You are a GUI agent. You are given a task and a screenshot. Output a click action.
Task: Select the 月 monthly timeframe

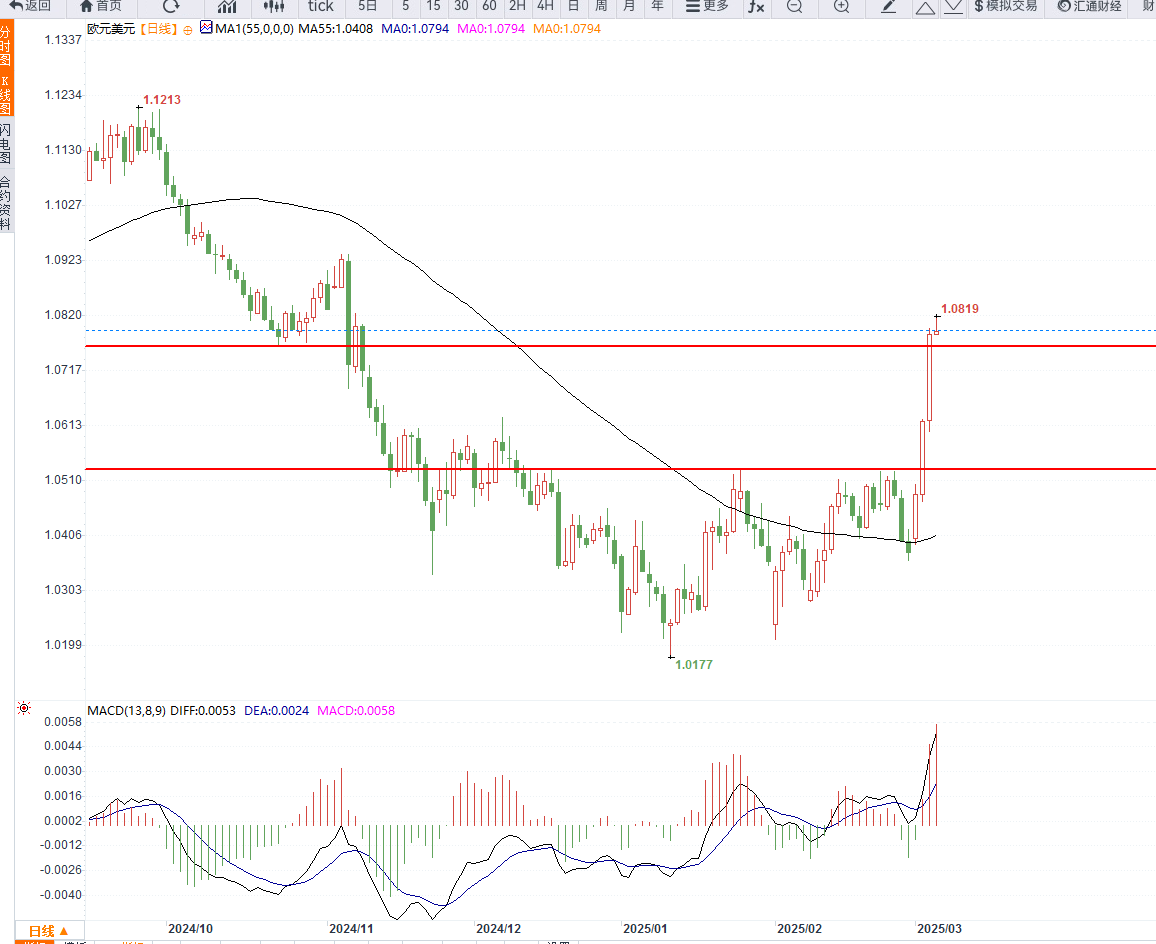[x=629, y=7]
